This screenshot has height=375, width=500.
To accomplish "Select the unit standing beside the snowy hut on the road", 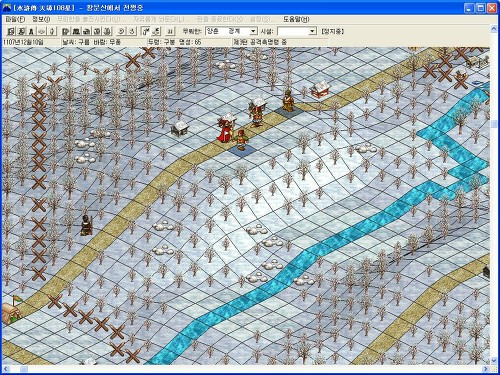I will point(257,117).
